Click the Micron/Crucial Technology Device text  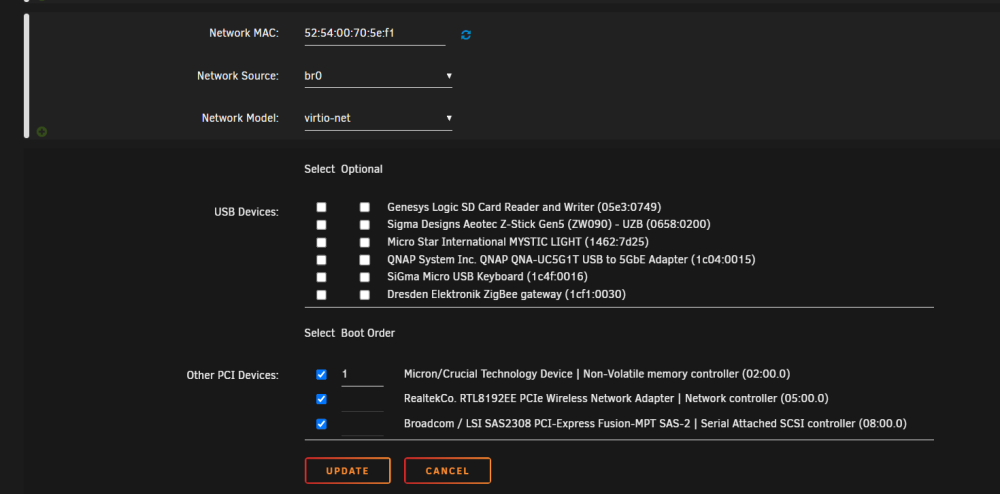[x=597, y=374]
